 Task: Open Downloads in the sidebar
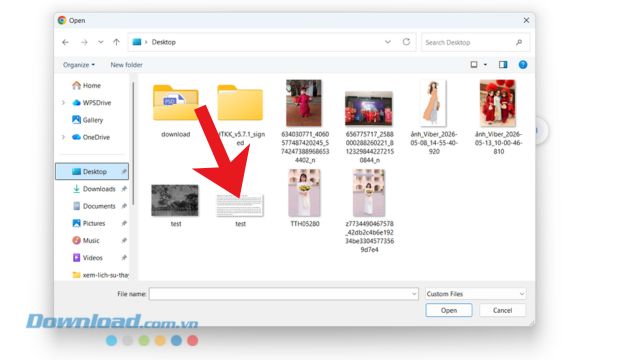(x=94, y=189)
